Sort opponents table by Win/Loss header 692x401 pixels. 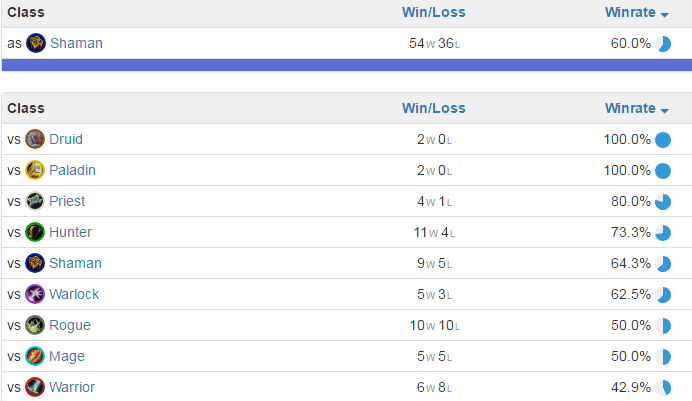pyautogui.click(x=433, y=109)
